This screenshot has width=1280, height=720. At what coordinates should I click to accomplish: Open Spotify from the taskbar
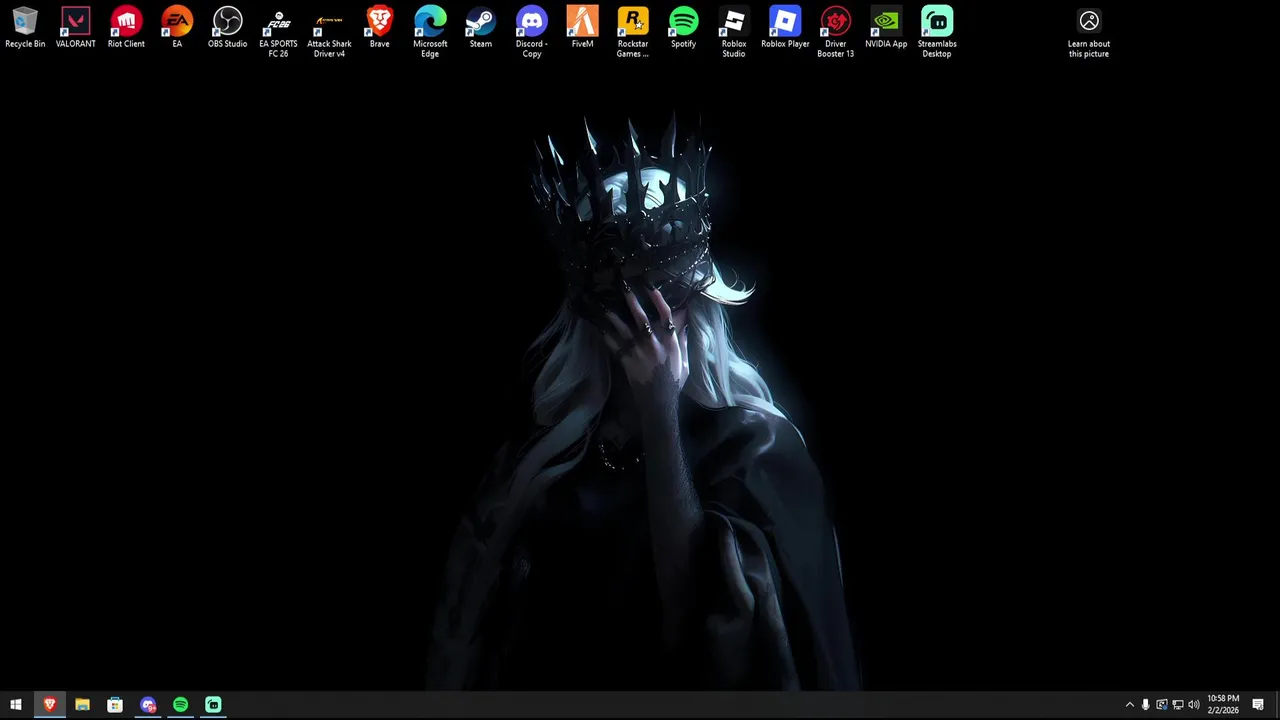point(180,705)
